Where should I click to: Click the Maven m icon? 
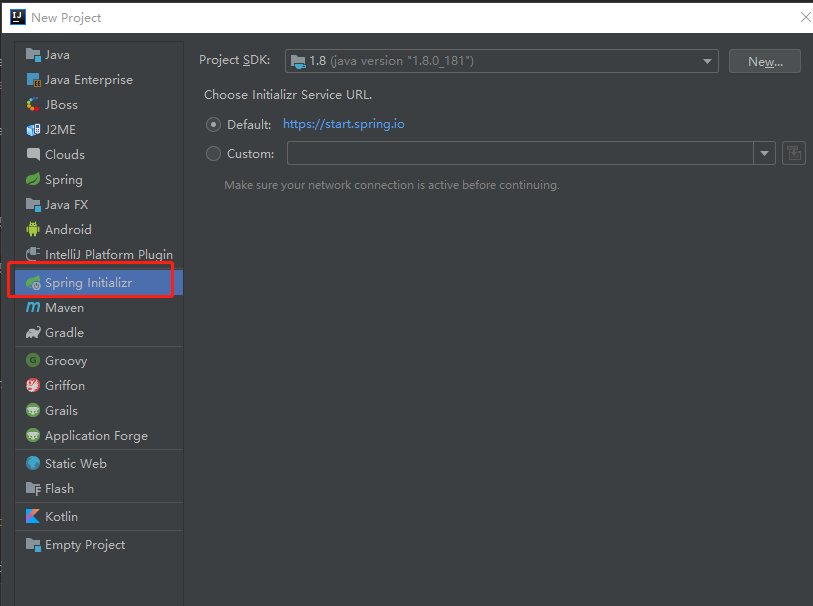pyautogui.click(x=33, y=307)
